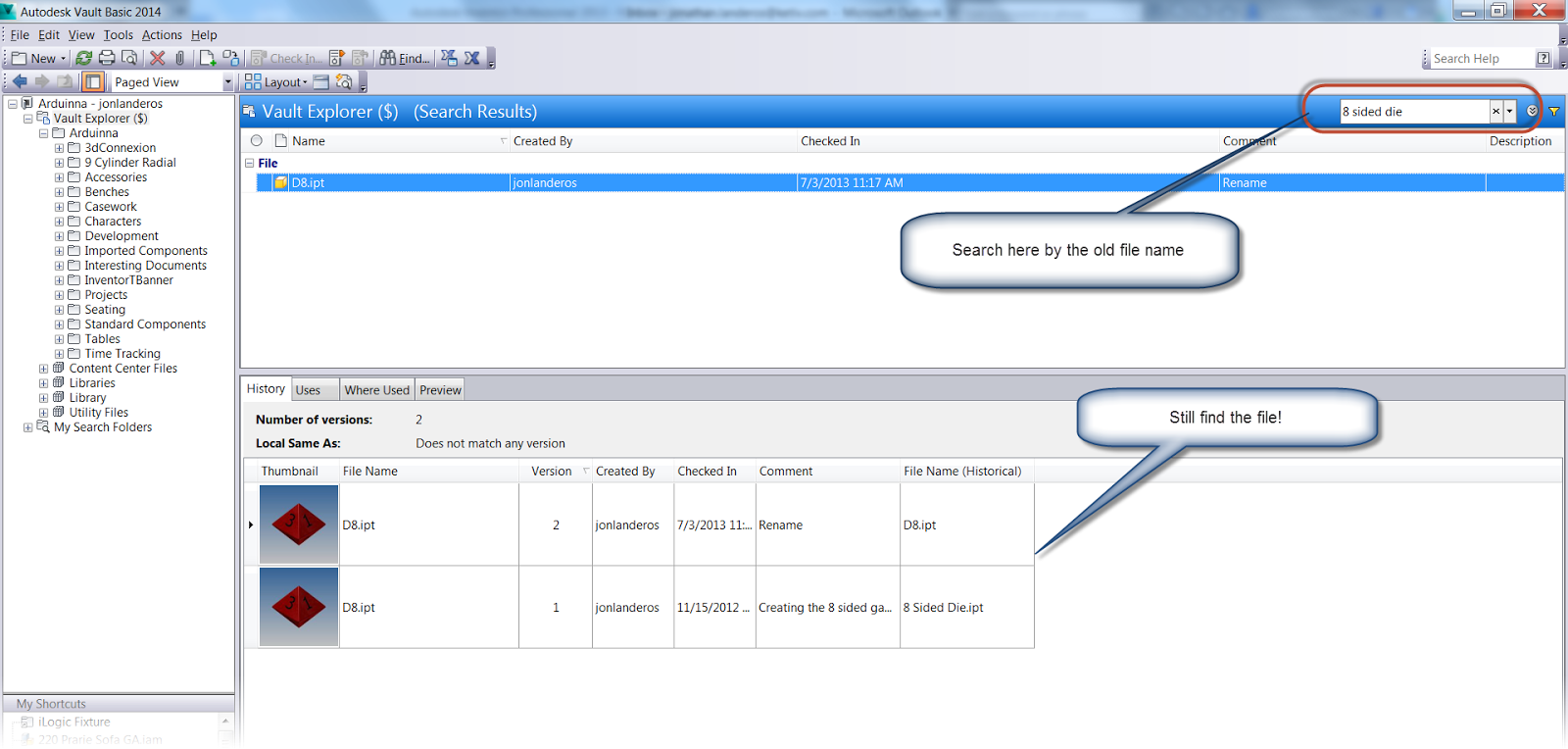This screenshot has width=1568, height=749.
Task: Click the paperclip Attachments icon
Action: pos(180,58)
